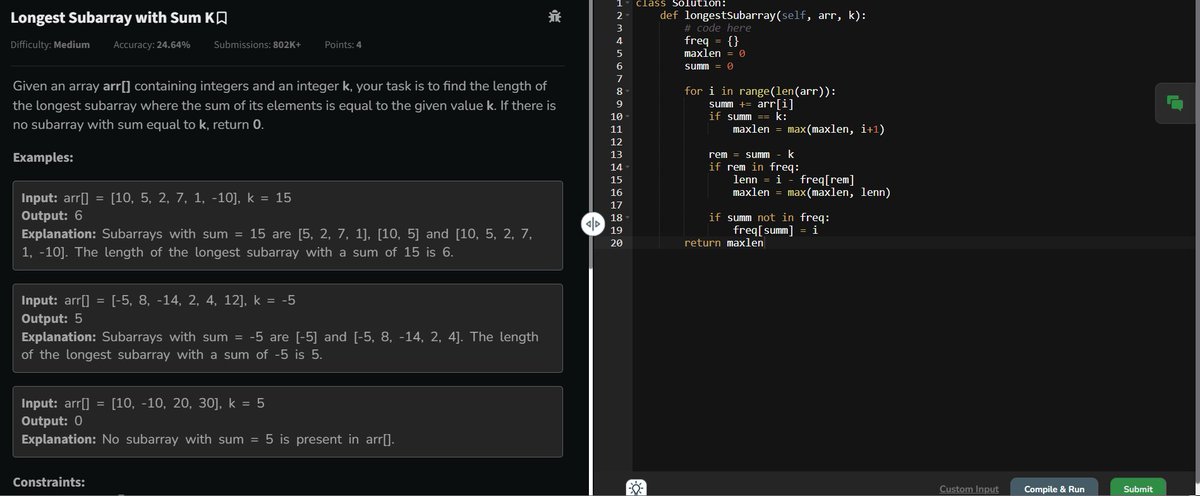Click the 'Constraints:' heading
Viewport: 1200px width, 496px height.
click(49, 482)
